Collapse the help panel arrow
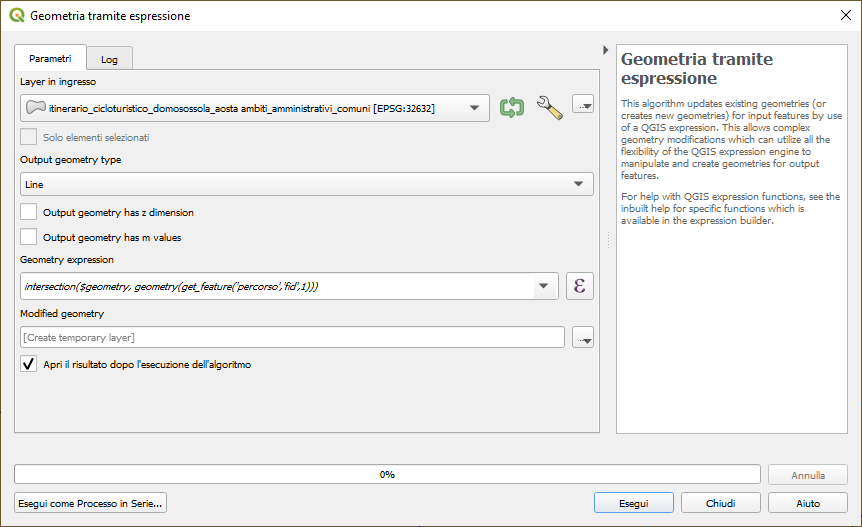The image size is (862, 527). (x=606, y=50)
